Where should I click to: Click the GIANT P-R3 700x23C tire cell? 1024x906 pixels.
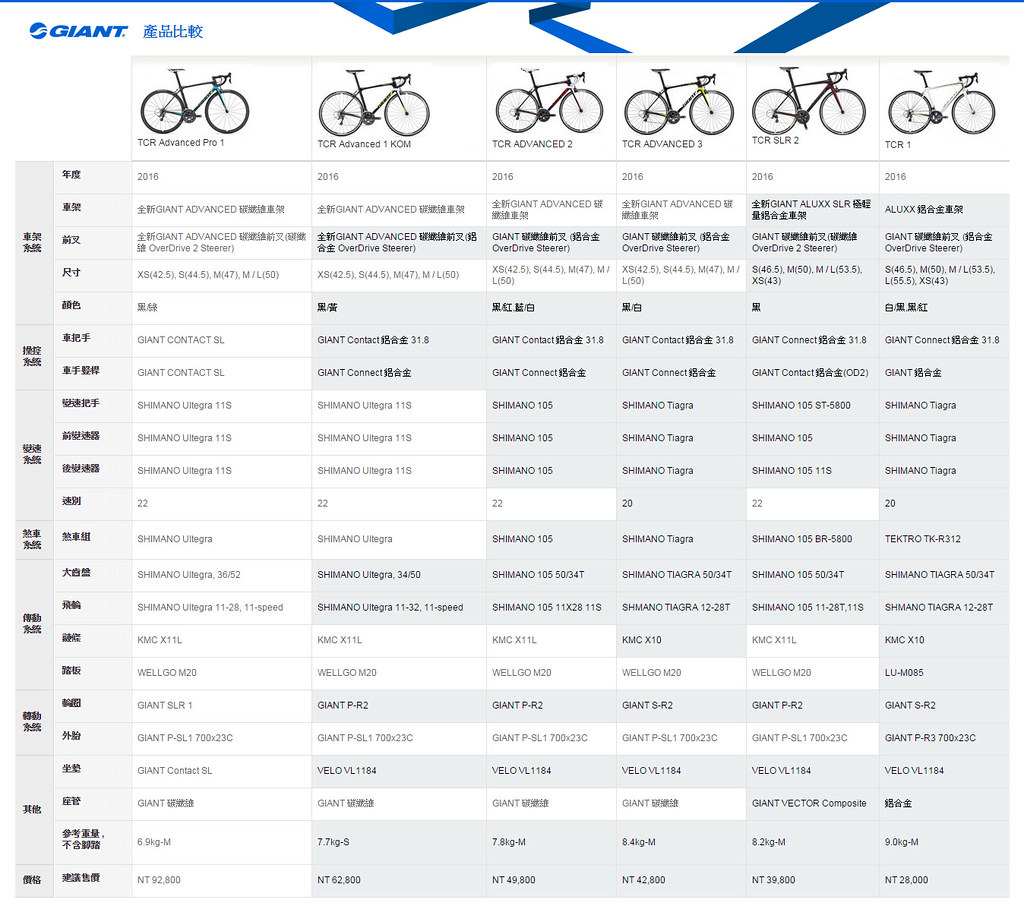[x=944, y=738]
